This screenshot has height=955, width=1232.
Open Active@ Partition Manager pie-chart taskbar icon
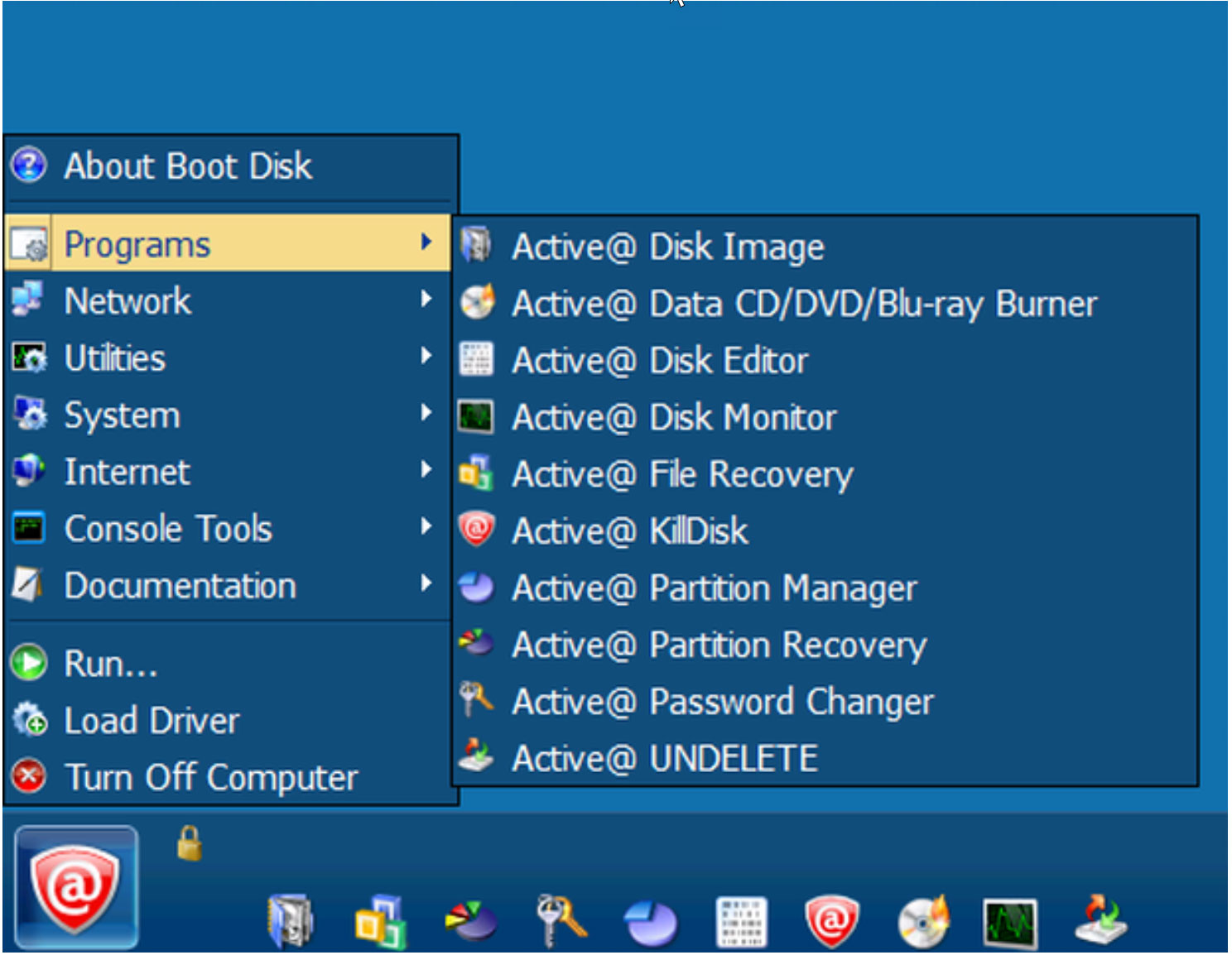[x=652, y=919]
